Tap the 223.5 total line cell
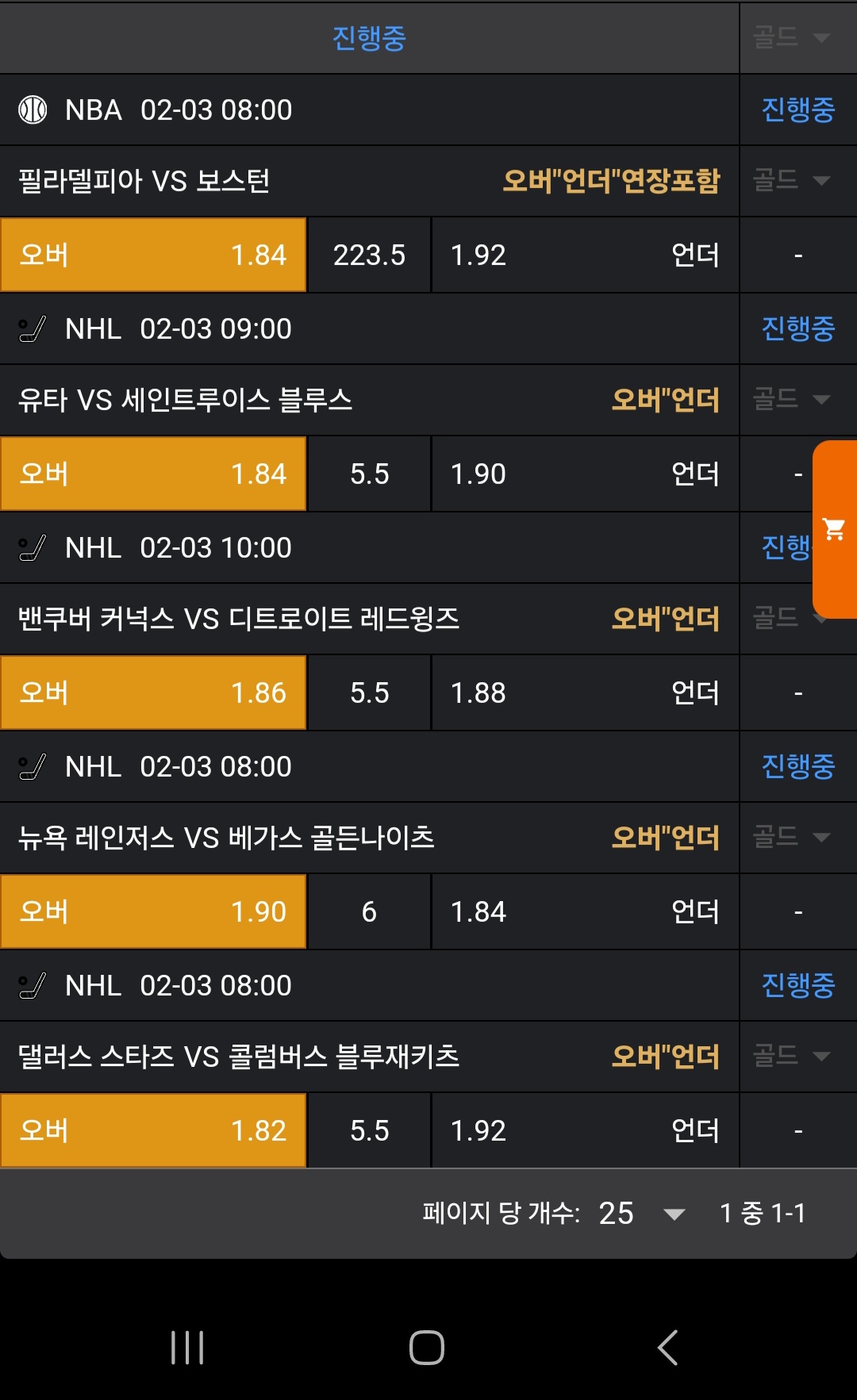857x1400 pixels. coord(369,255)
